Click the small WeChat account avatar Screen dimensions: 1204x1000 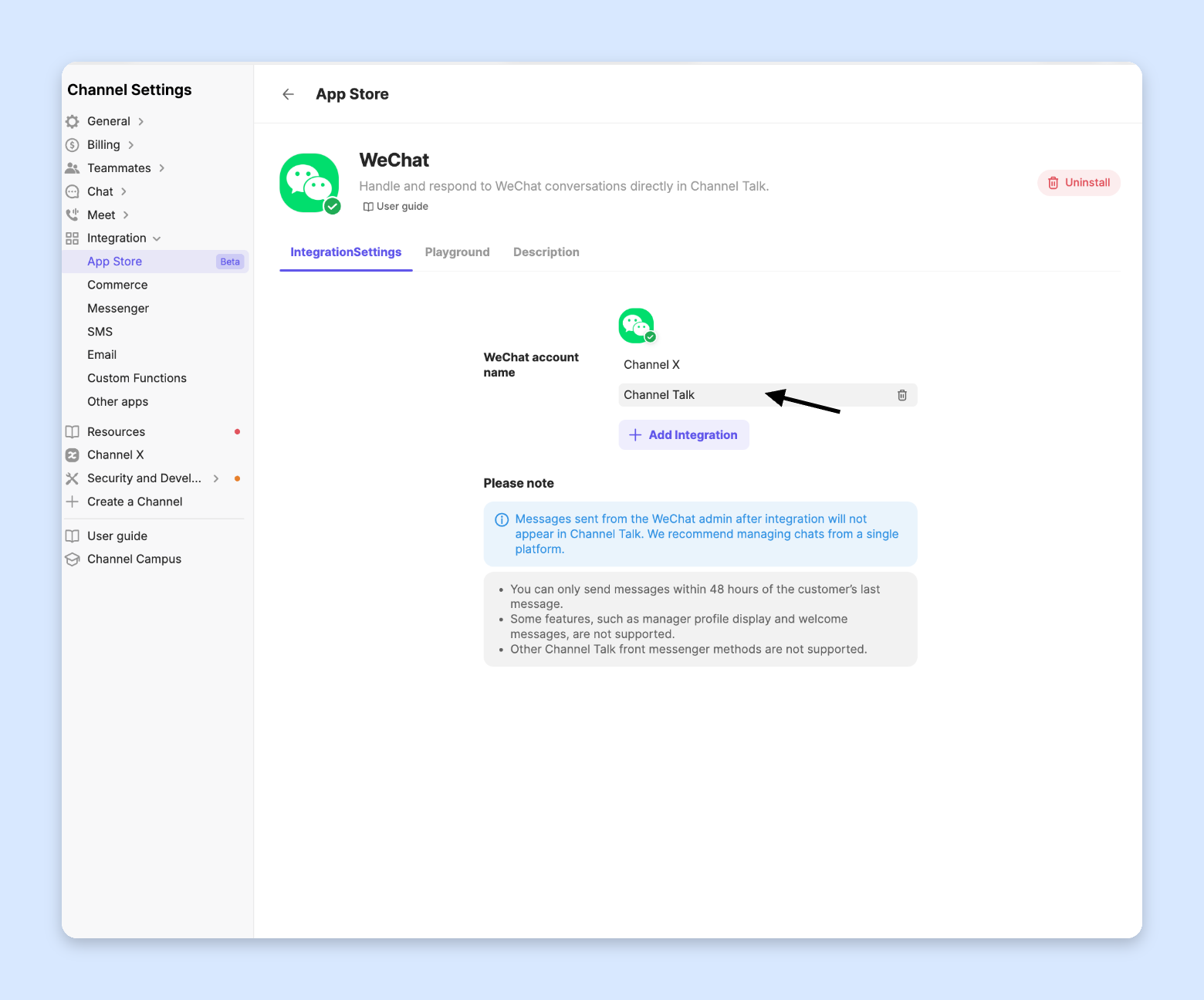point(637,326)
